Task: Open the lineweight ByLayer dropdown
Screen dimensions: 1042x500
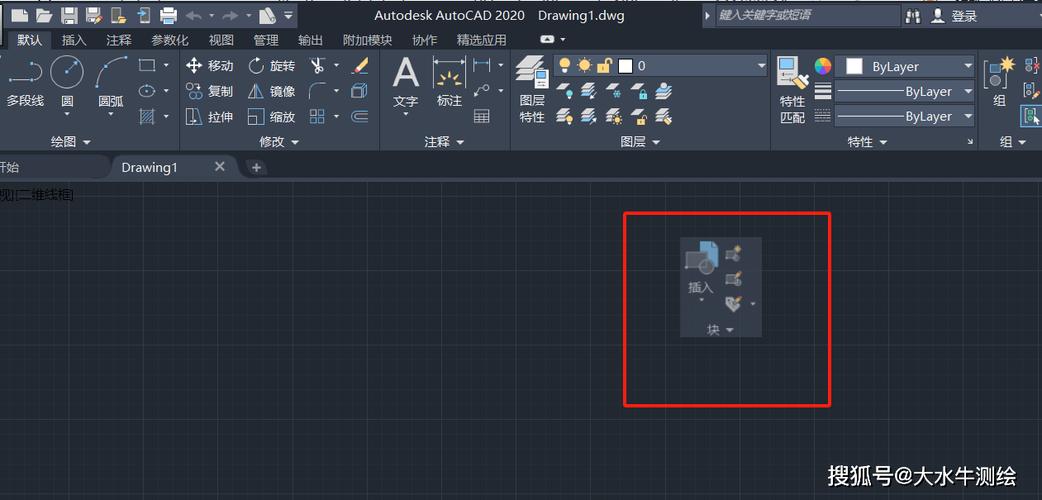Action: (905, 92)
